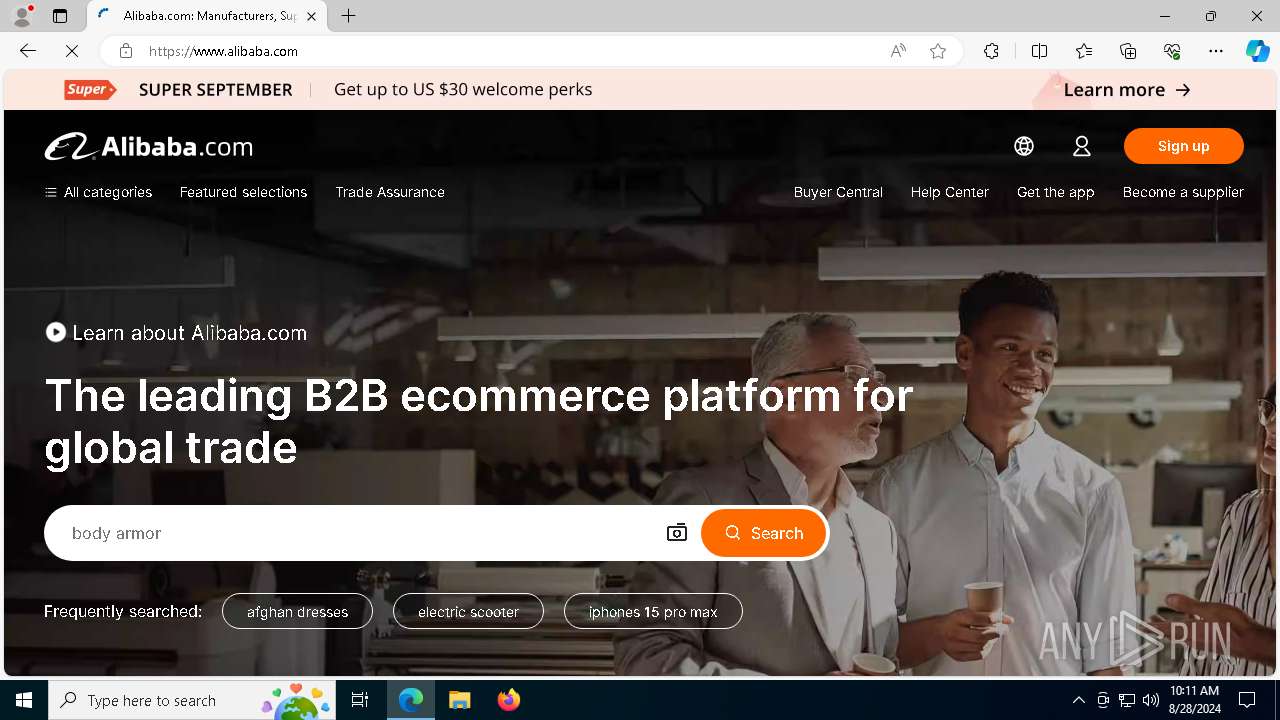This screenshot has width=1280, height=720.
Task: Show hidden system tray icons
Action: (1078, 700)
